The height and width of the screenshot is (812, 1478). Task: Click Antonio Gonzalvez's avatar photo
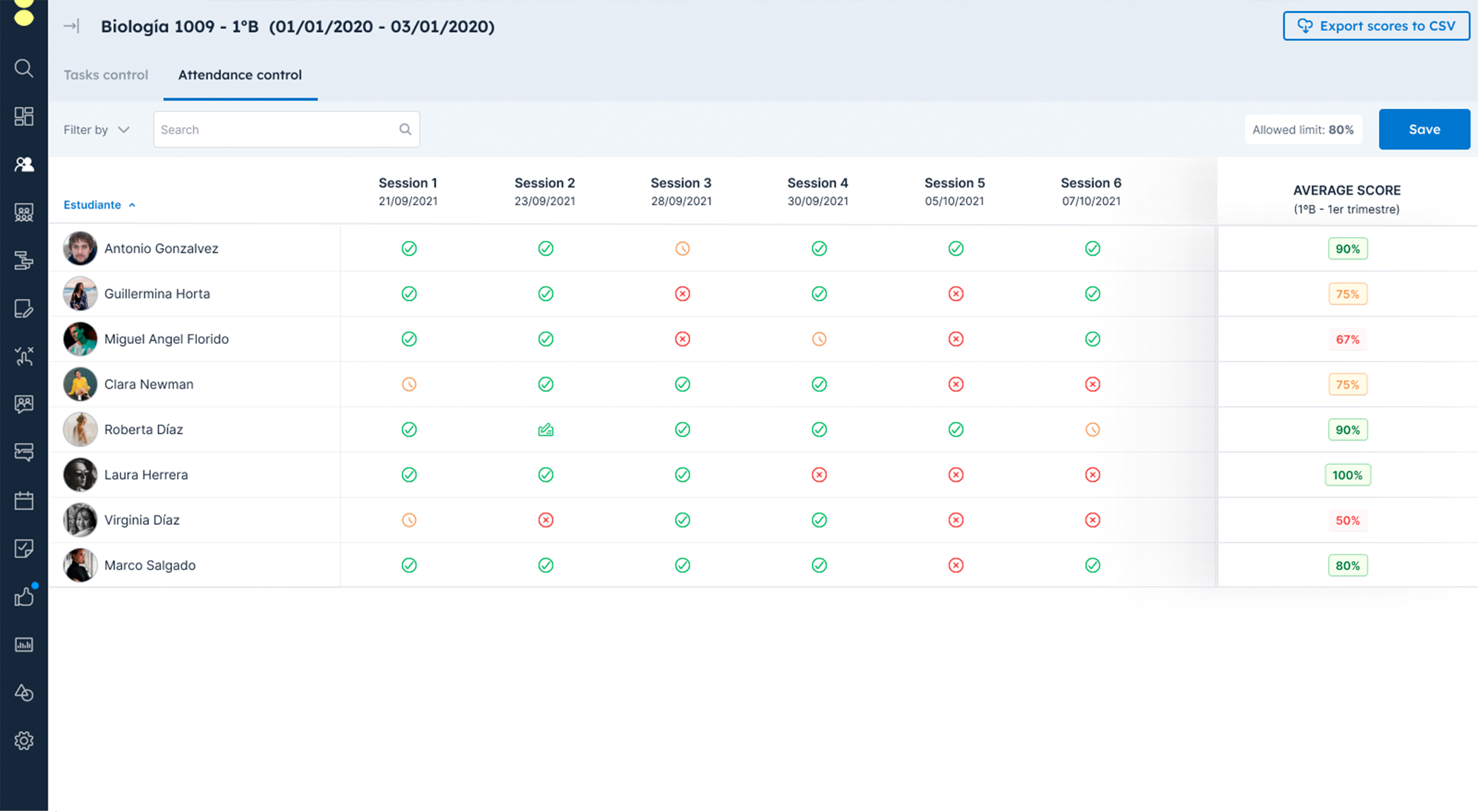(x=80, y=249)
